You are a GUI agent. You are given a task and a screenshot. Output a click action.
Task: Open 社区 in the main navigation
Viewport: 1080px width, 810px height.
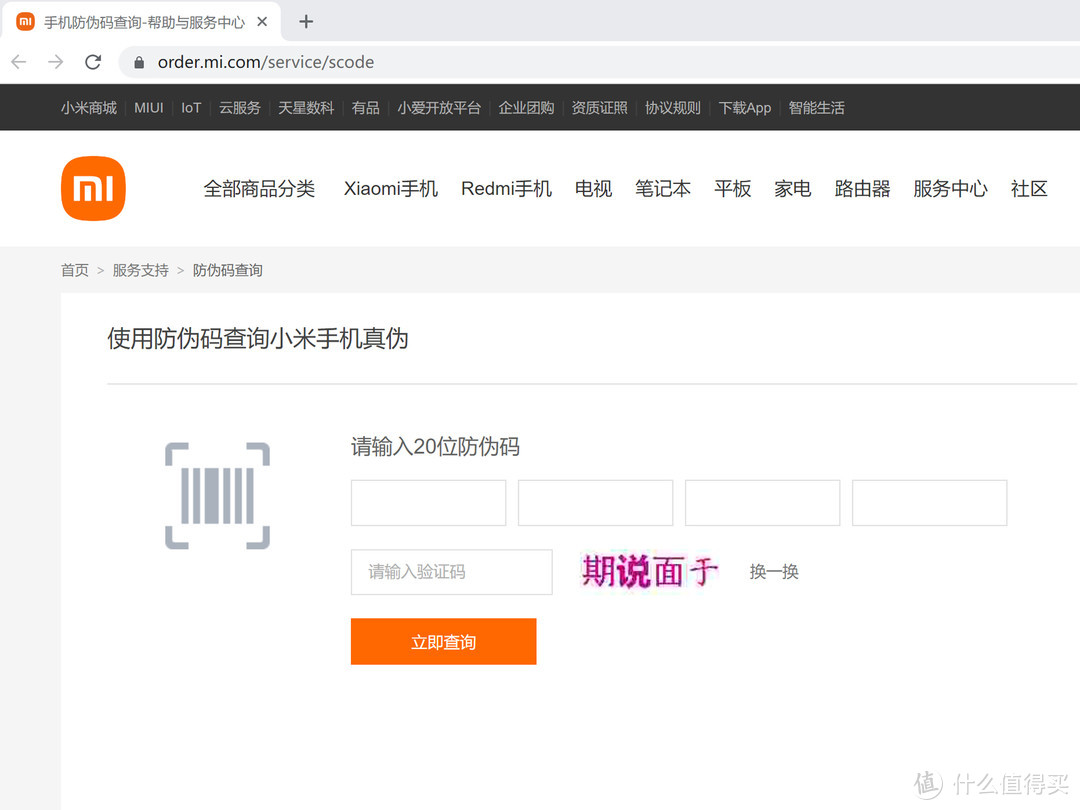point(1029,189)
